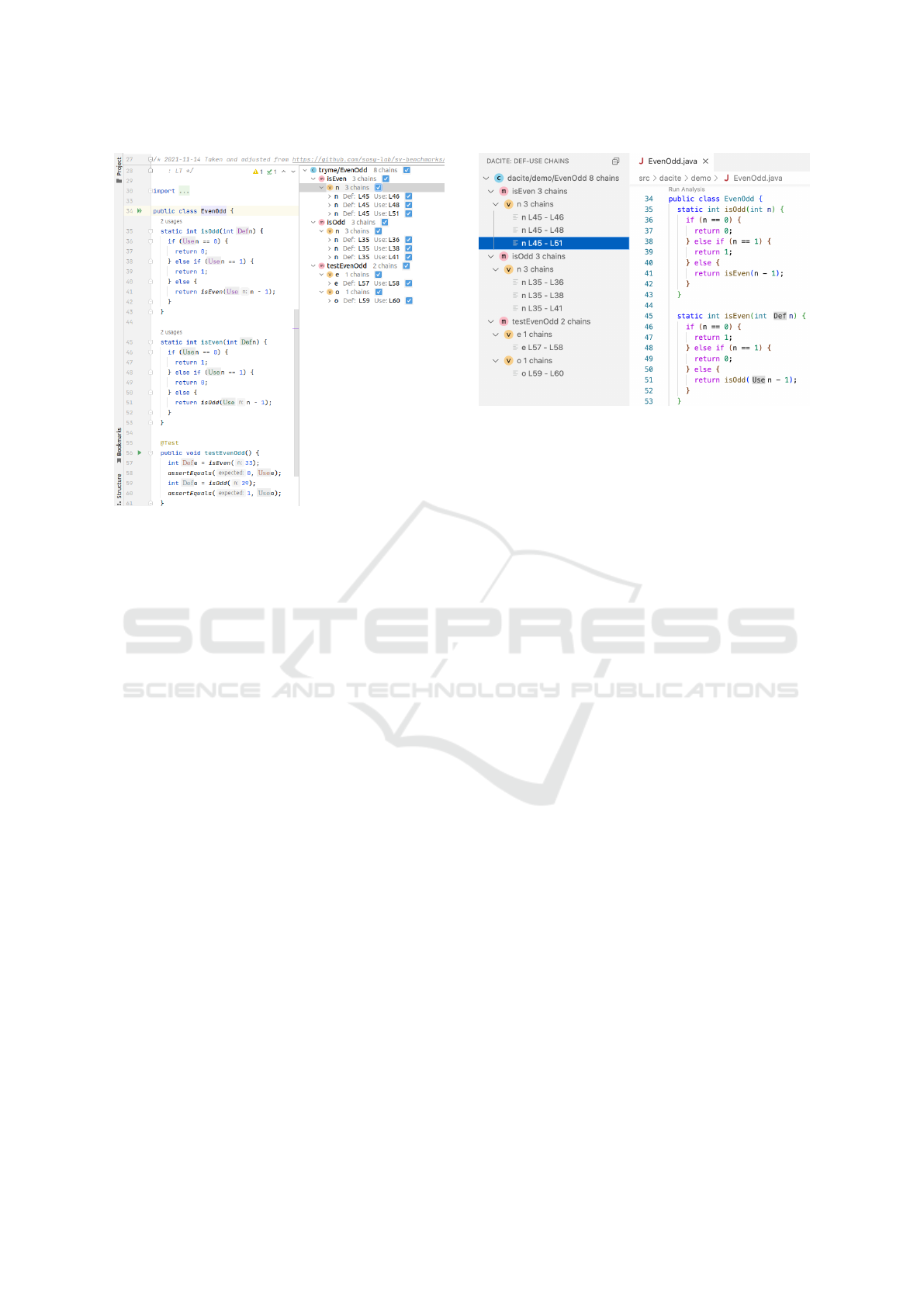Click the IntelliJ editor vertical scrollbar
Viewport: 924px width, 1307px height.
point(296,392)
